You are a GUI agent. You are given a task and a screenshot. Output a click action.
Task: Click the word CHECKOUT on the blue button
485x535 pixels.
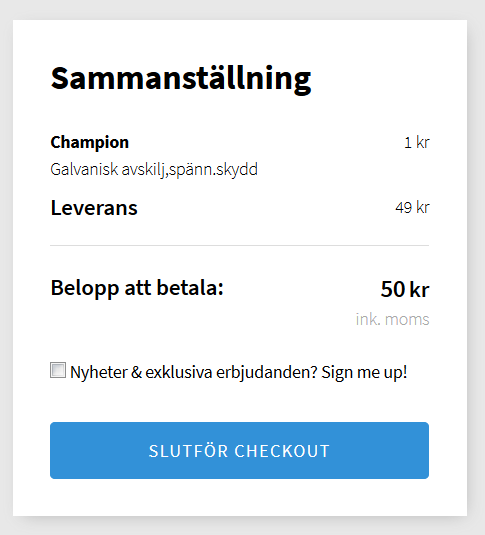(282, 451)
